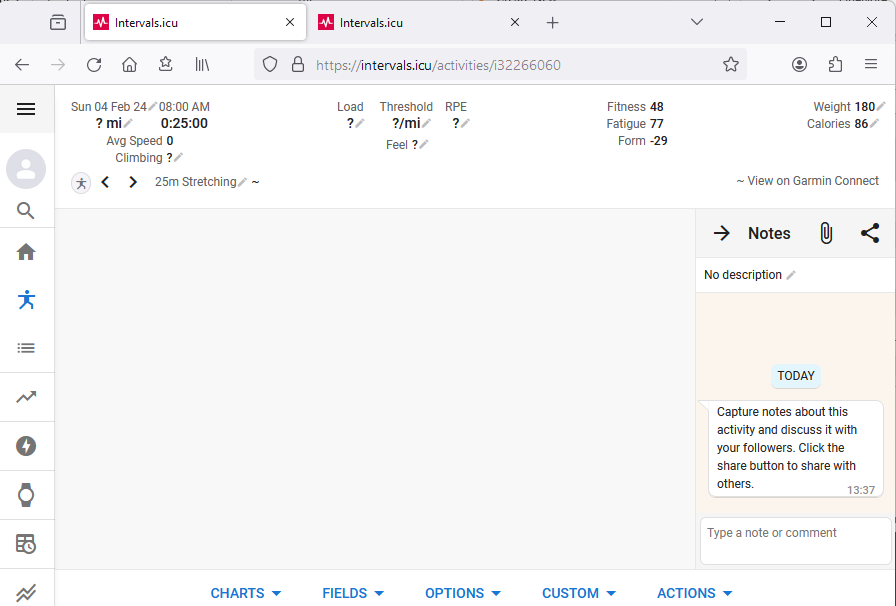896x606 pixels.
Task: Close the second Intervals.icu tab
Action: [x=515, y=22]
